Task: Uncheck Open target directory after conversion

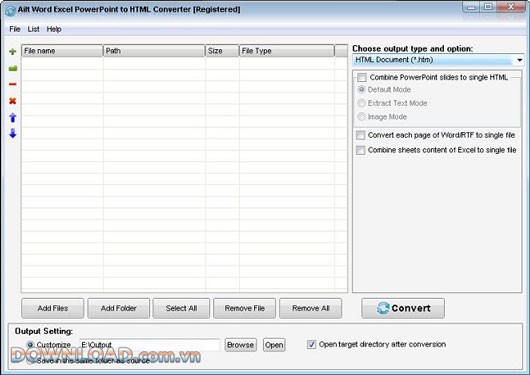Action: coord(311,344)
